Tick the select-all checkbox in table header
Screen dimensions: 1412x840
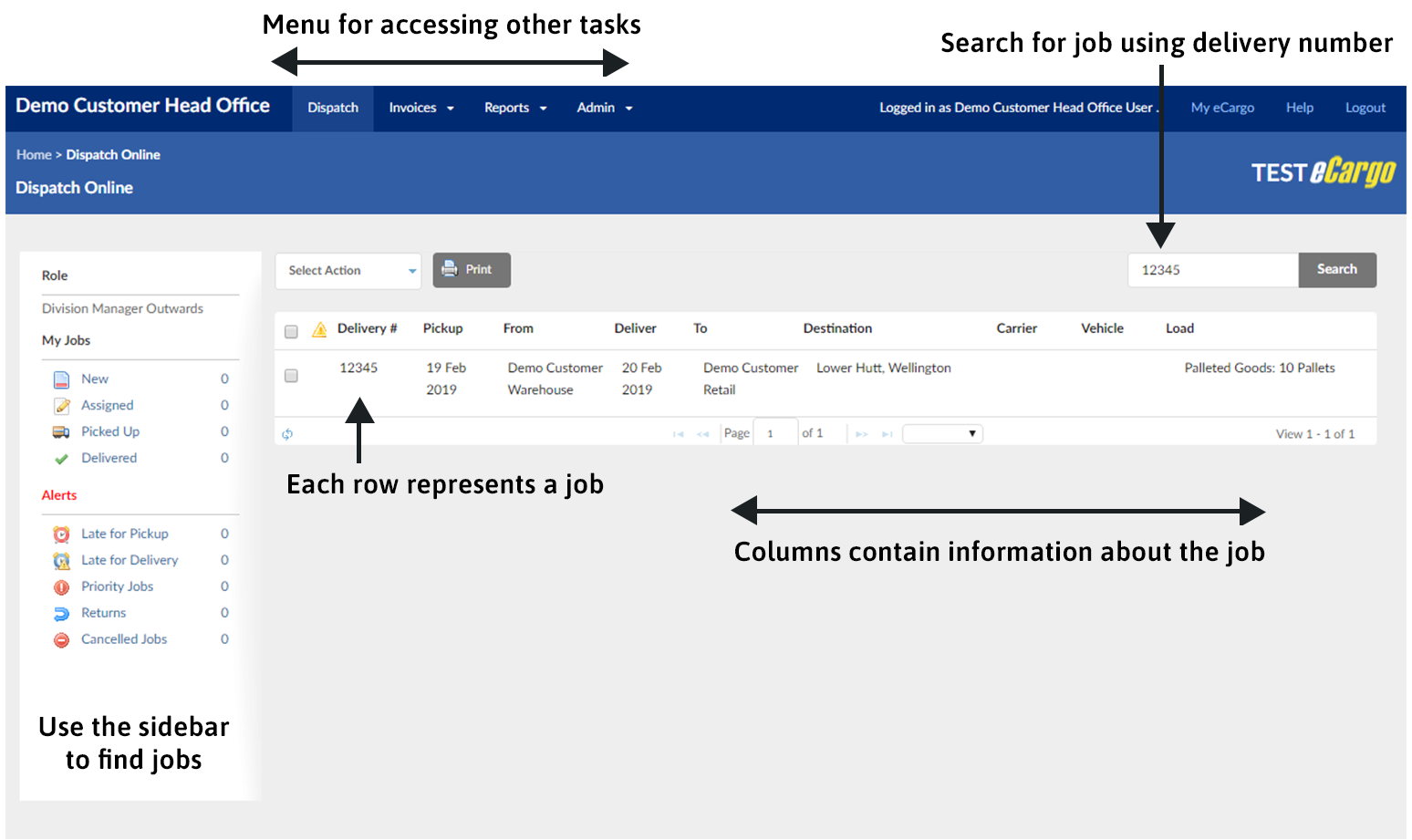point(291,331)
